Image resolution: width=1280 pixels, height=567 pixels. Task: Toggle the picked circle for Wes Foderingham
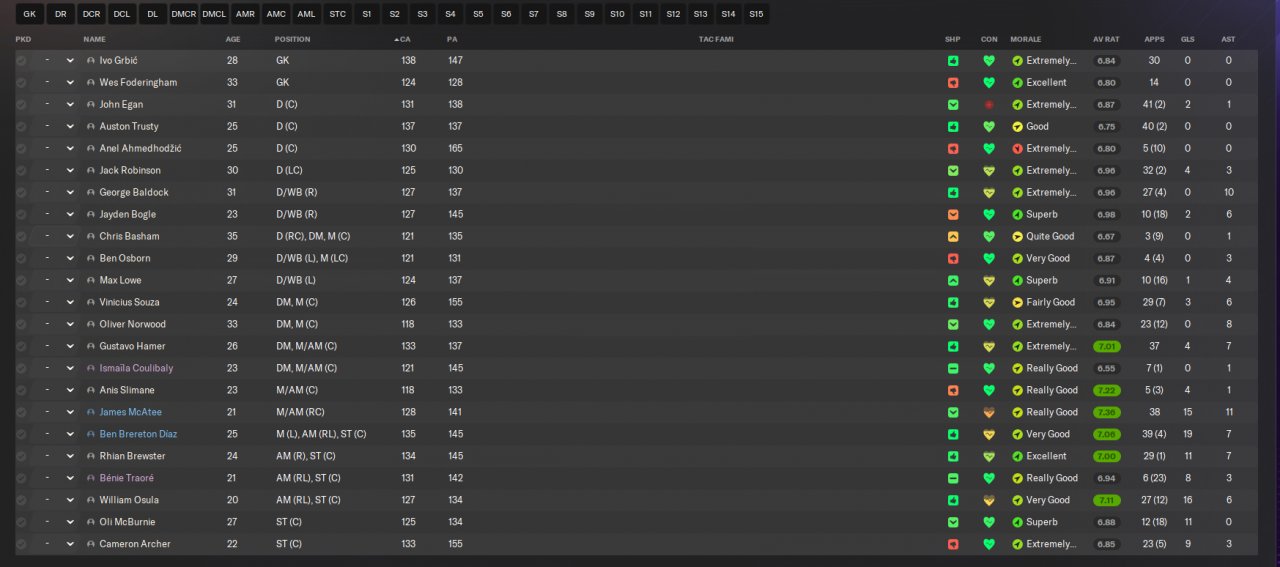point(21,83)
